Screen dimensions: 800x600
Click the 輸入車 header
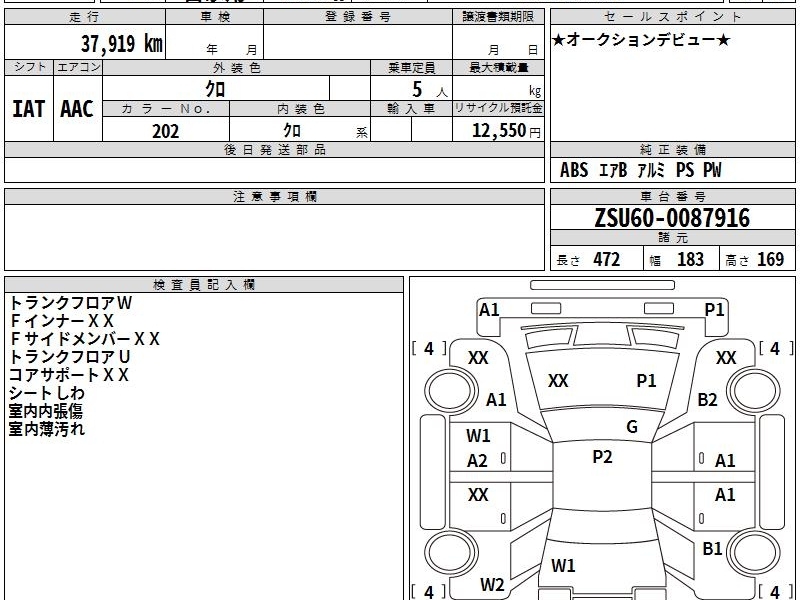point(411,109)
